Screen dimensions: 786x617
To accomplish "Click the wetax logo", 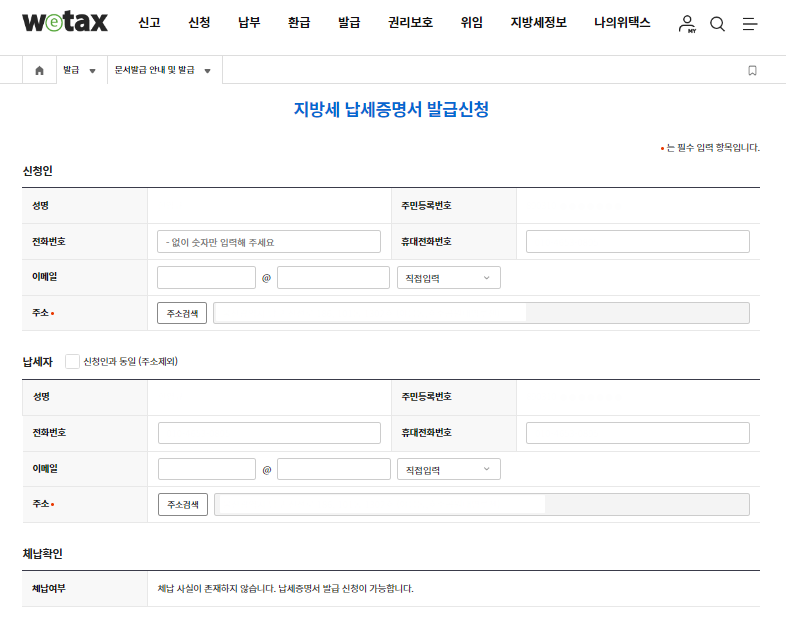I will click(65, 22).
